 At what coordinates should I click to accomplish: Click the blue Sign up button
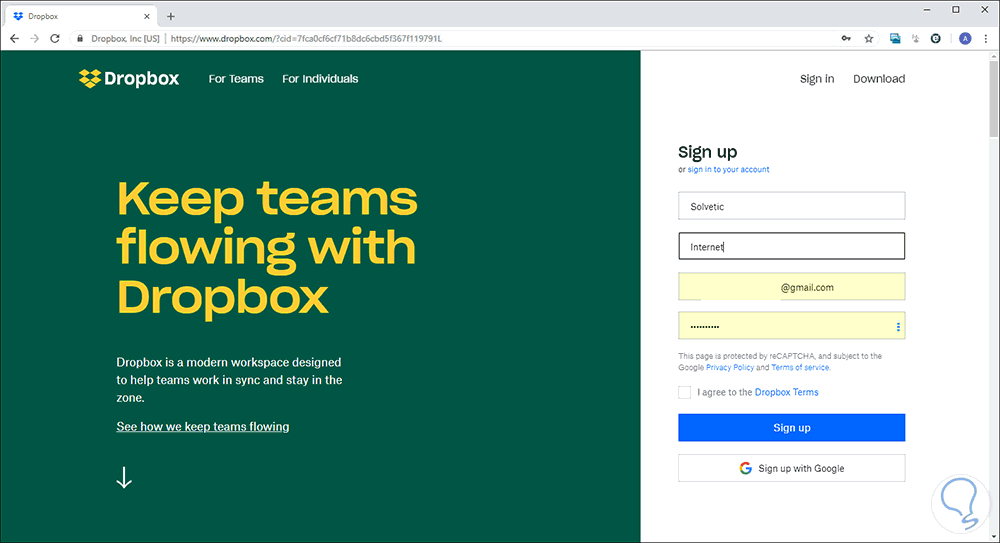[x=791, y=428]
